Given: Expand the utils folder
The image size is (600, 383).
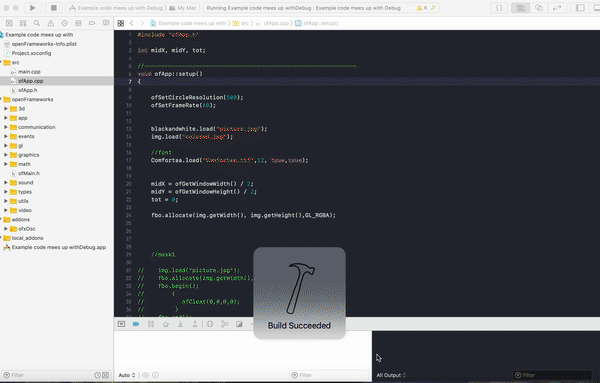Looking at the screenshot, I should (6, 201).
